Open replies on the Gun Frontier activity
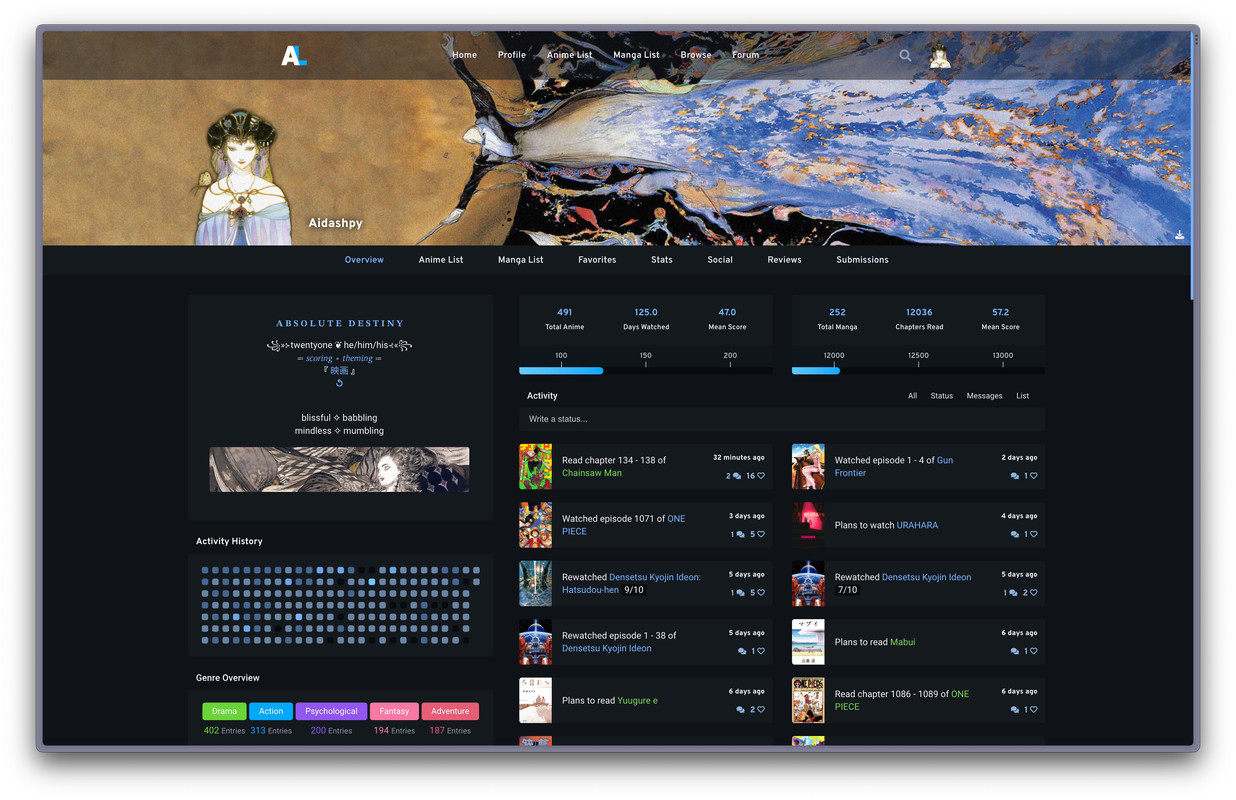The width and height of the screenshot is (1236, 800). 1015,476
